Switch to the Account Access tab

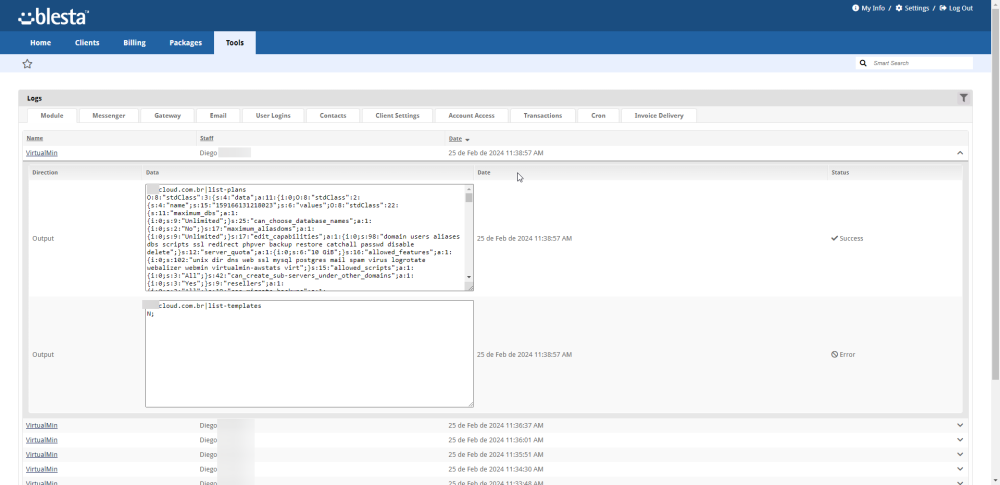pyautogui.click(x=471, y=116)
